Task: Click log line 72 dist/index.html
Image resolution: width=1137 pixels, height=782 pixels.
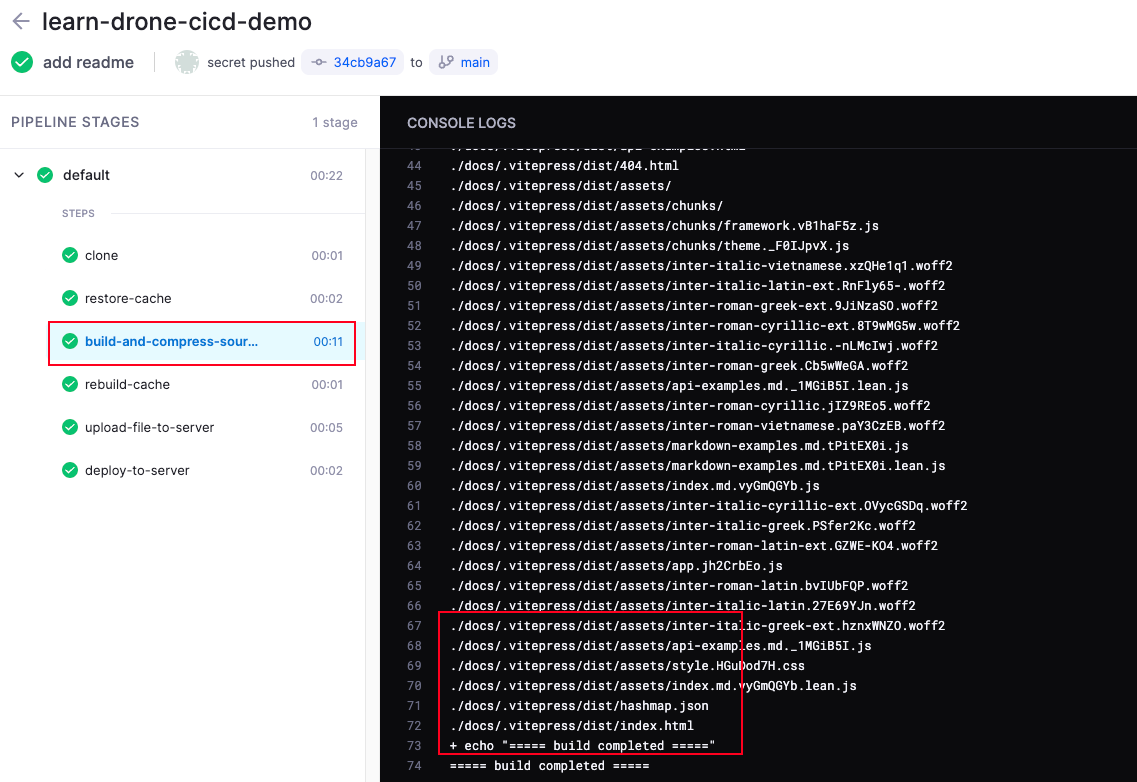Action: (571, 725)
